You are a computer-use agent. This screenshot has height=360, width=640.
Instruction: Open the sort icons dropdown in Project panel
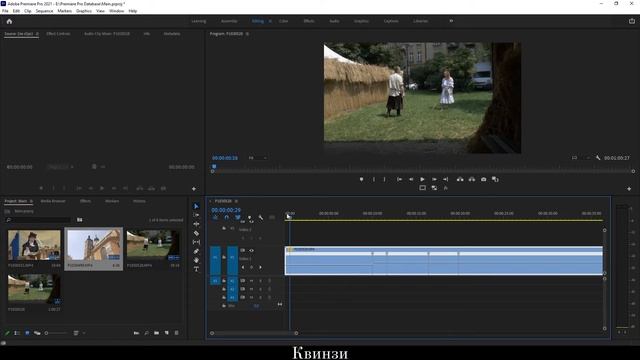click(x=78, y=333)
